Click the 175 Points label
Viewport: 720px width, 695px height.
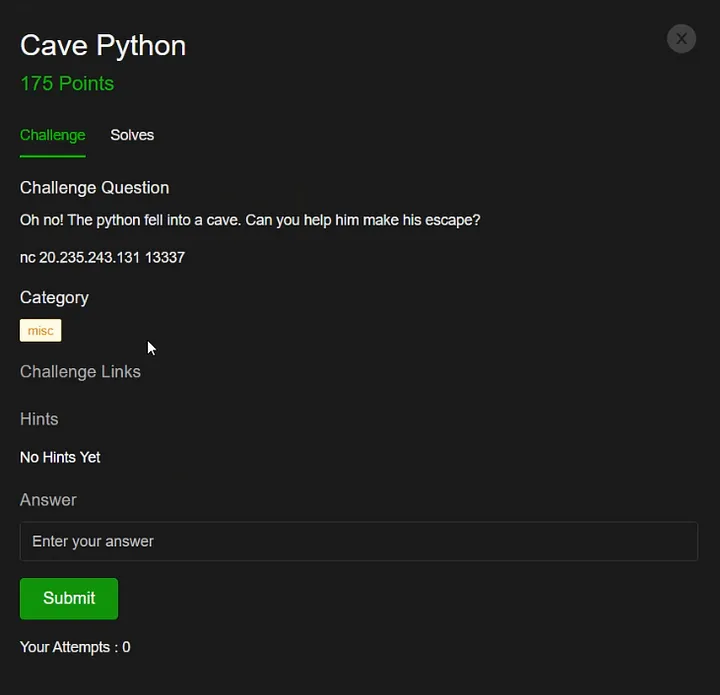(x=67, y=84)
